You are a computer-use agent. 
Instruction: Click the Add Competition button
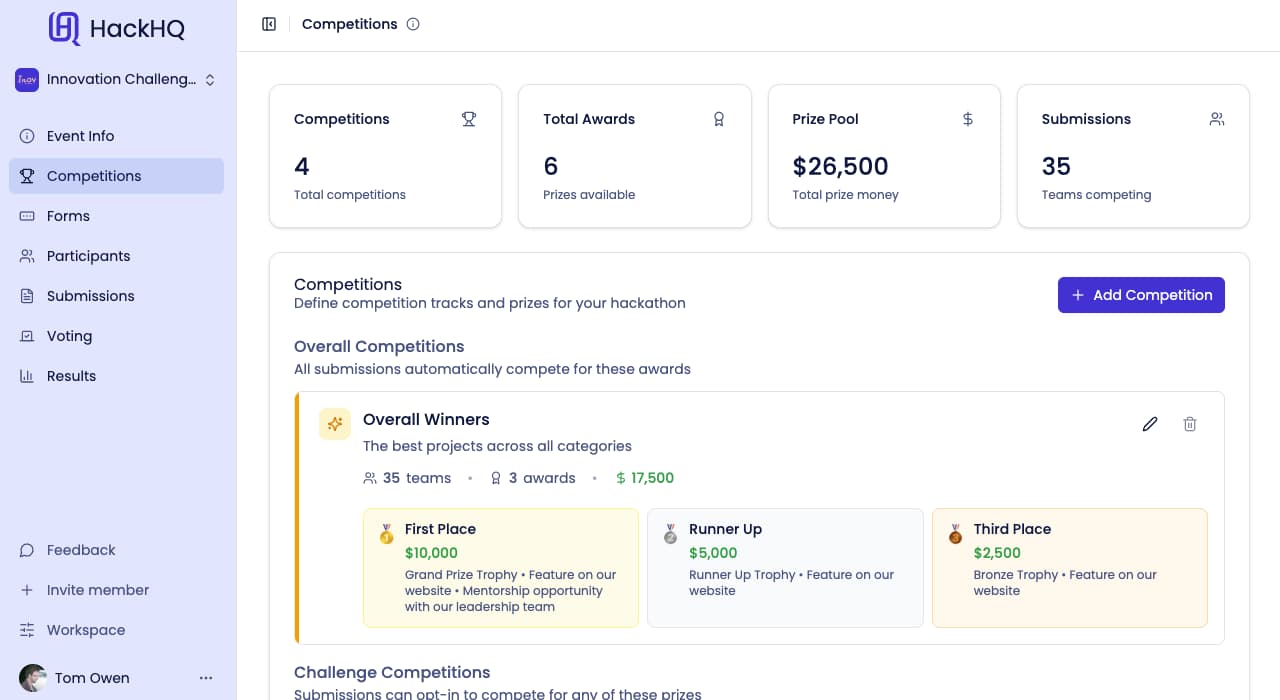pos(1141,295)
